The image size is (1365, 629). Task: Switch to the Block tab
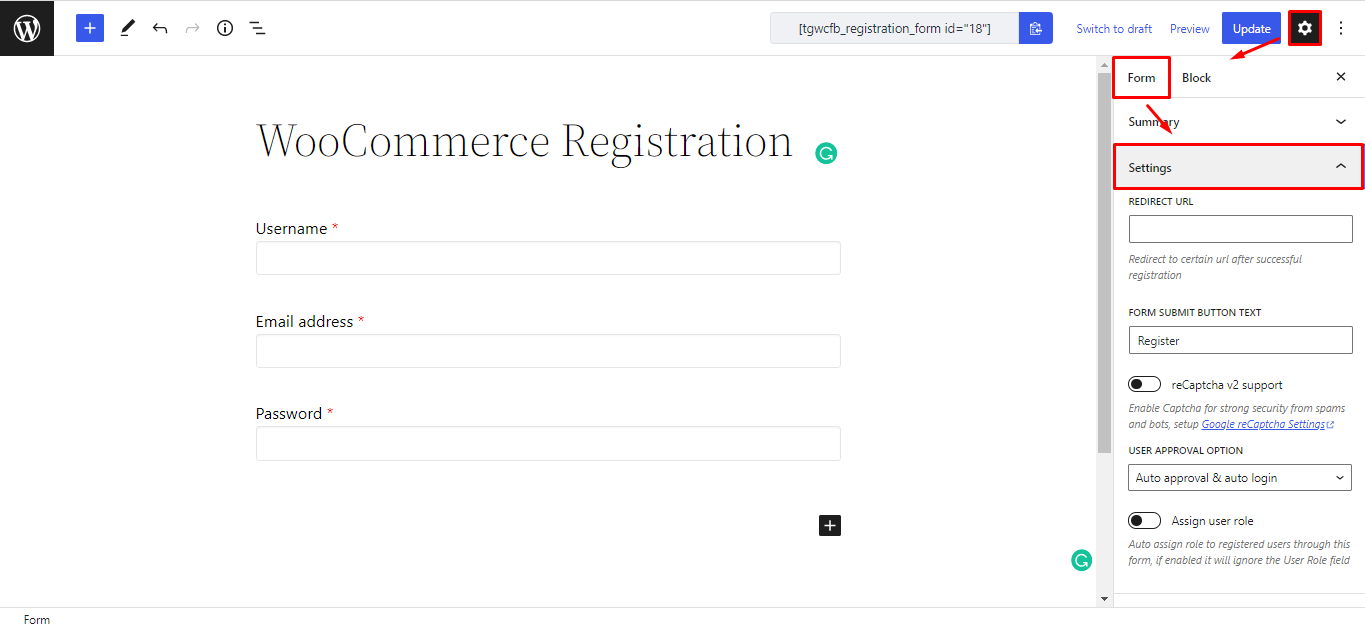click(x=1196, y=77)
